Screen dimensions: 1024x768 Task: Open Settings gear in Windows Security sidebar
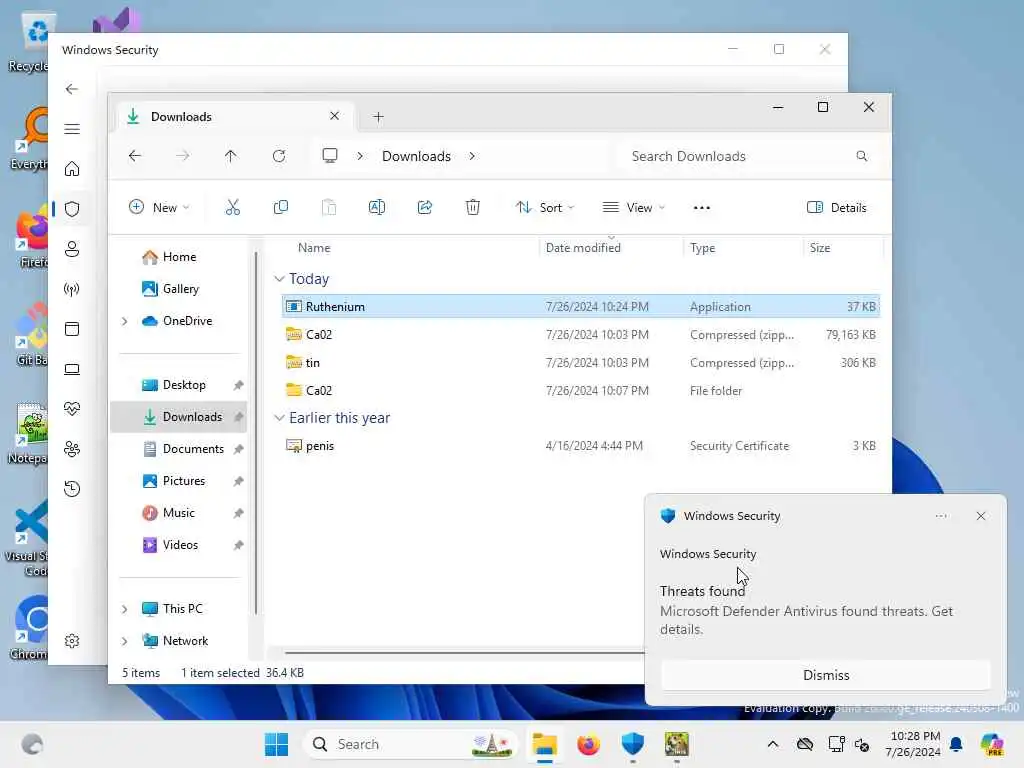pos(72,641)
